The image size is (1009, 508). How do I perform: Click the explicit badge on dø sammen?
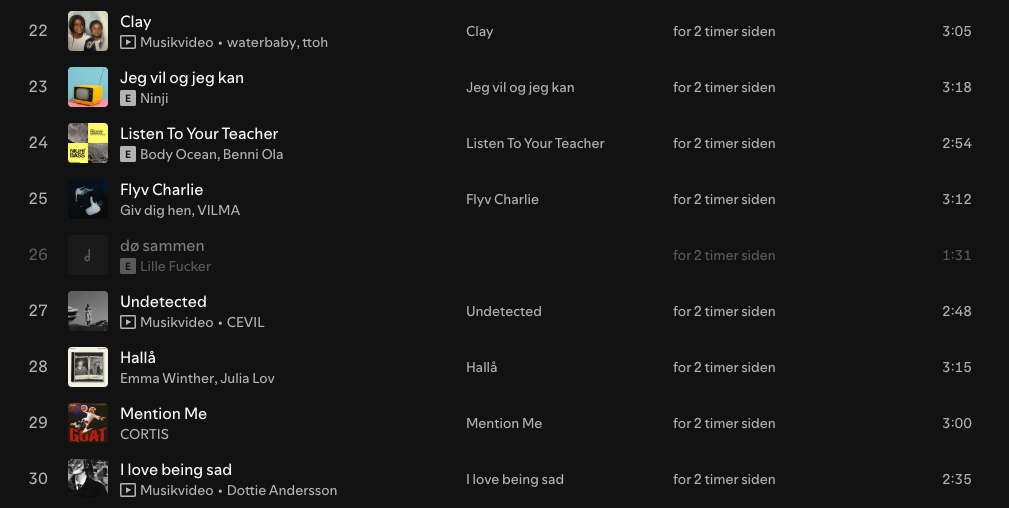tap(127, 266)
